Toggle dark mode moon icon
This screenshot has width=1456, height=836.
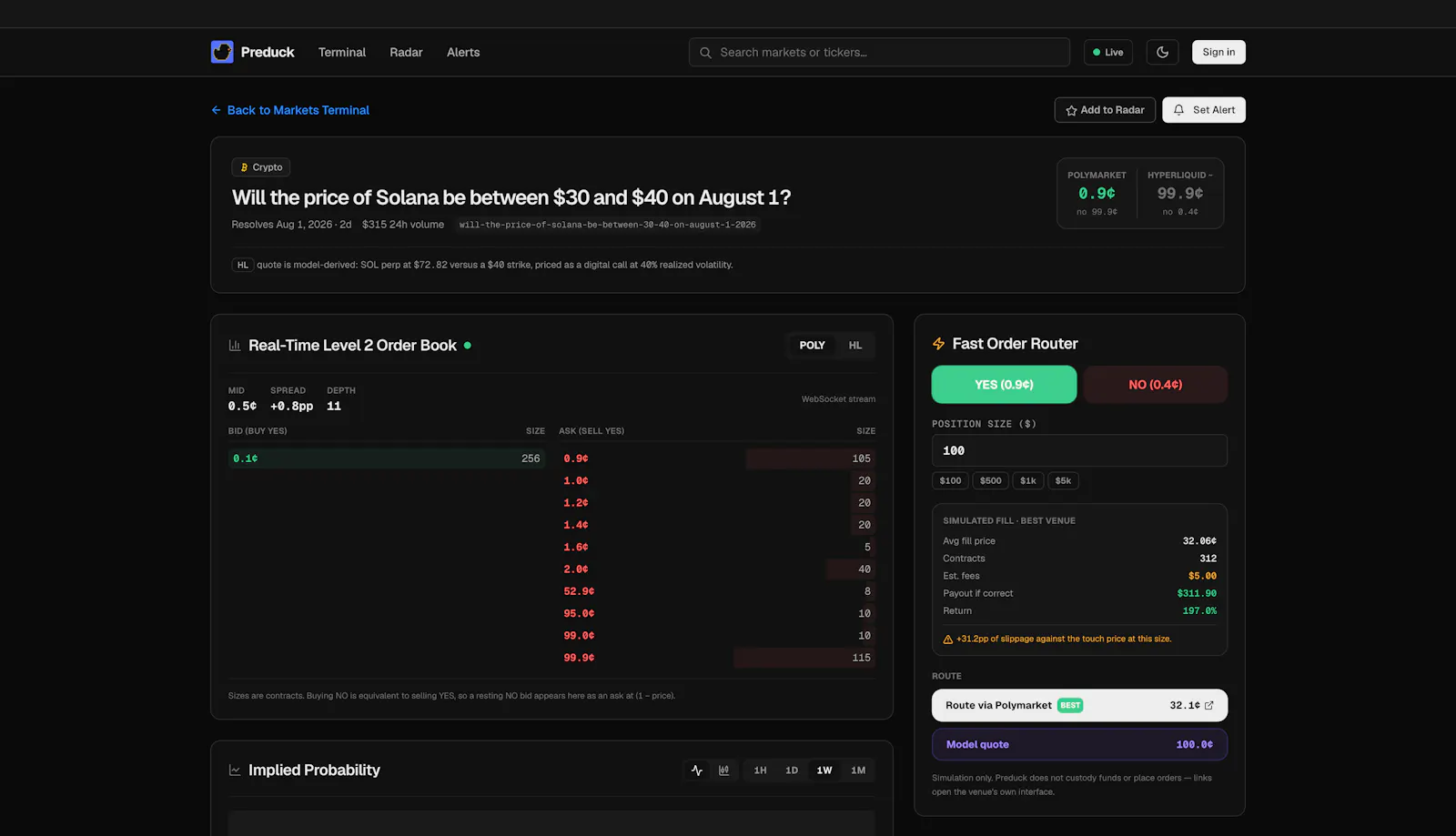coord(1162,52)
